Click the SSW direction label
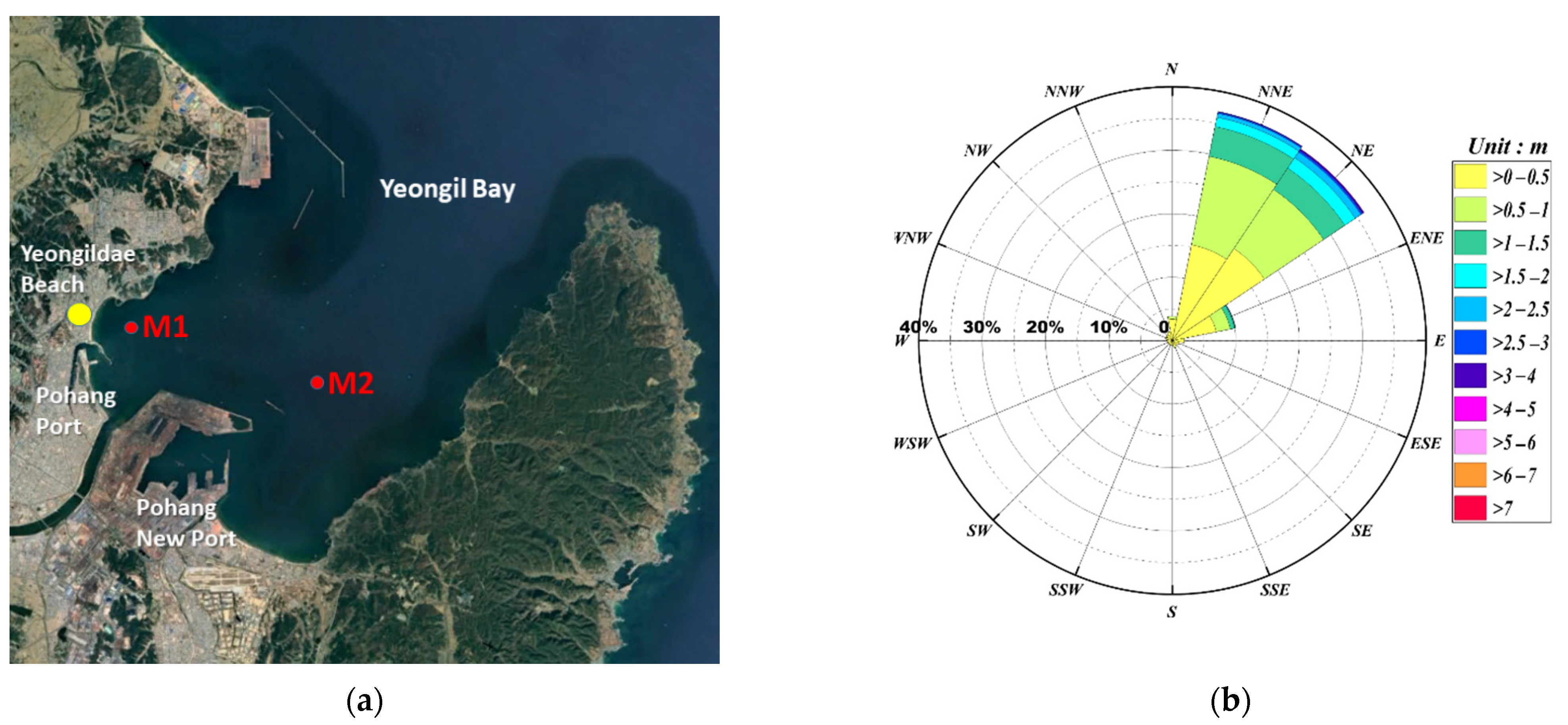Image resolution: width=1568 pixels, height=725 pixels. (1066, 589)
